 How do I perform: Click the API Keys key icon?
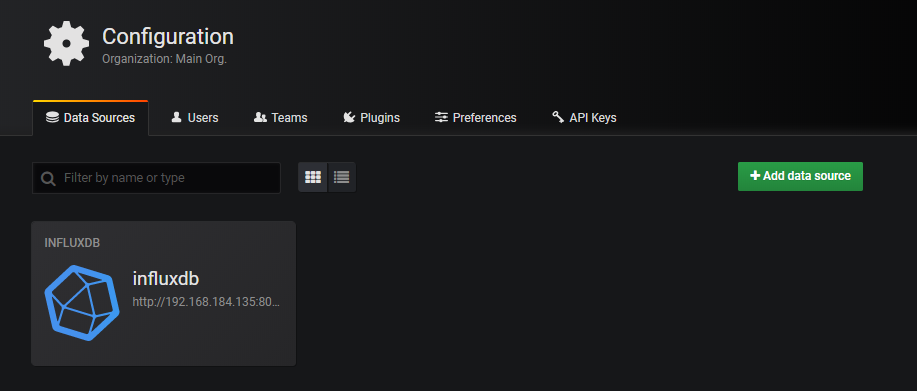coord(558,117)
